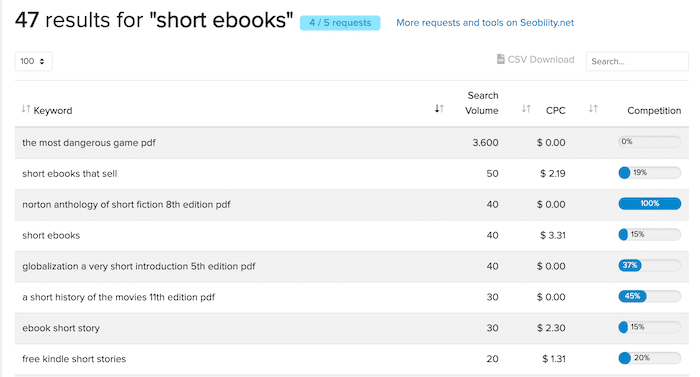Click the 20% competition bar
Screen dimensions: 700x377
point(650,358)
